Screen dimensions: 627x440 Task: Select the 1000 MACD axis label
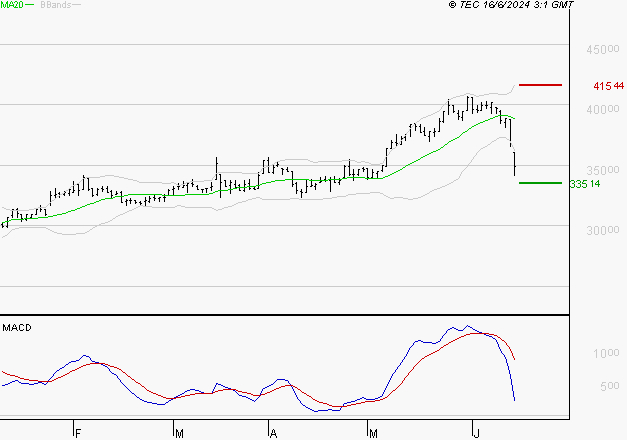coord(606,354)
